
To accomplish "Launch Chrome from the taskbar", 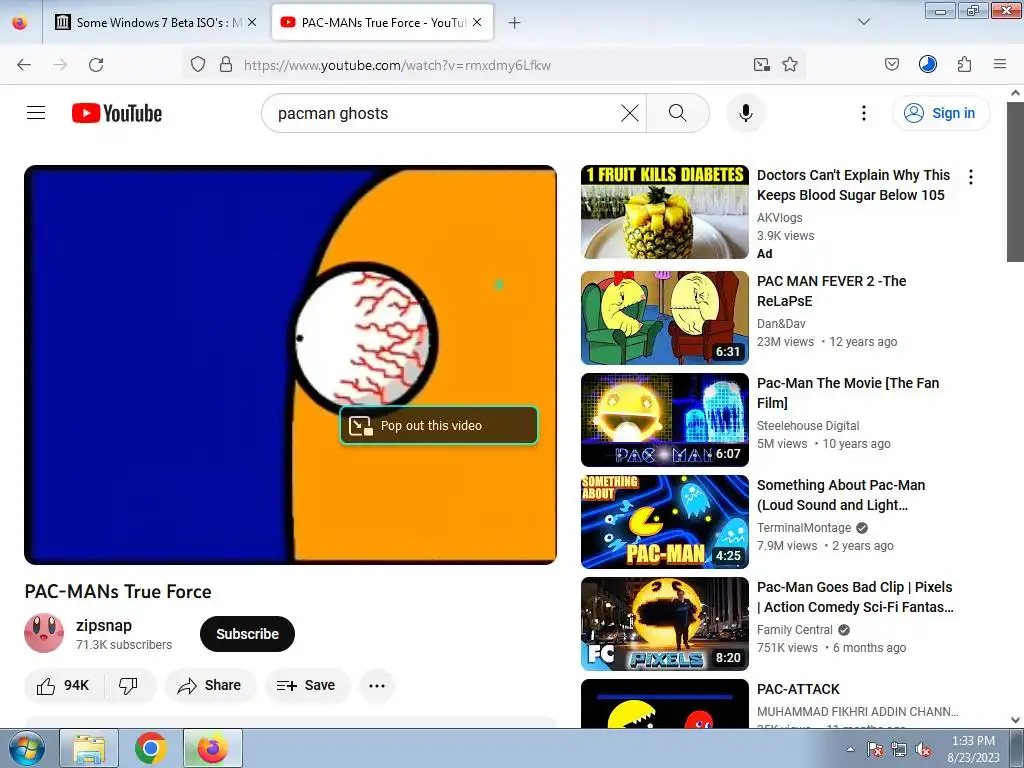I will (151, 748).
